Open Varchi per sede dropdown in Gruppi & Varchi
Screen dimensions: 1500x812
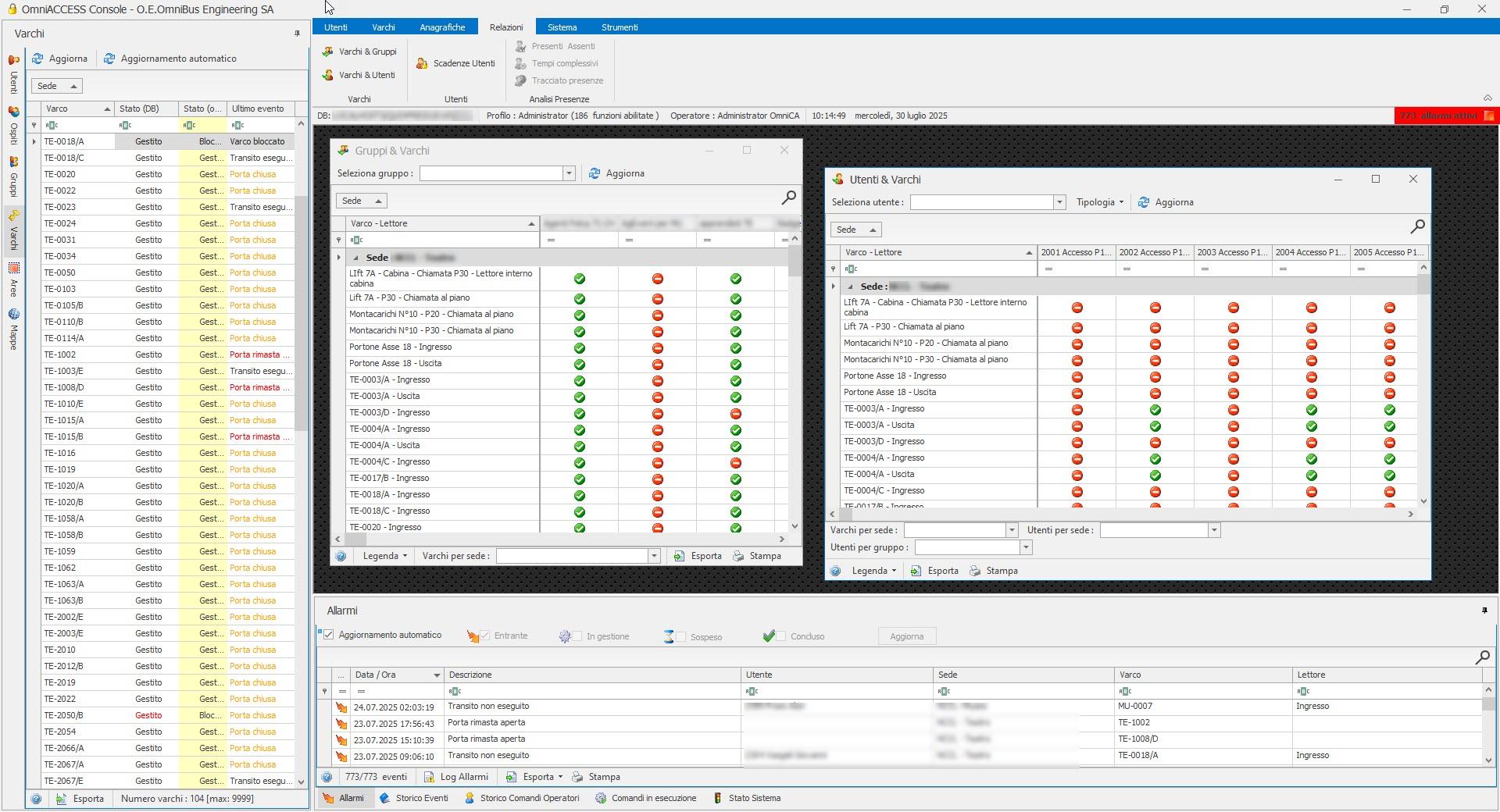[x=654, y=556]
